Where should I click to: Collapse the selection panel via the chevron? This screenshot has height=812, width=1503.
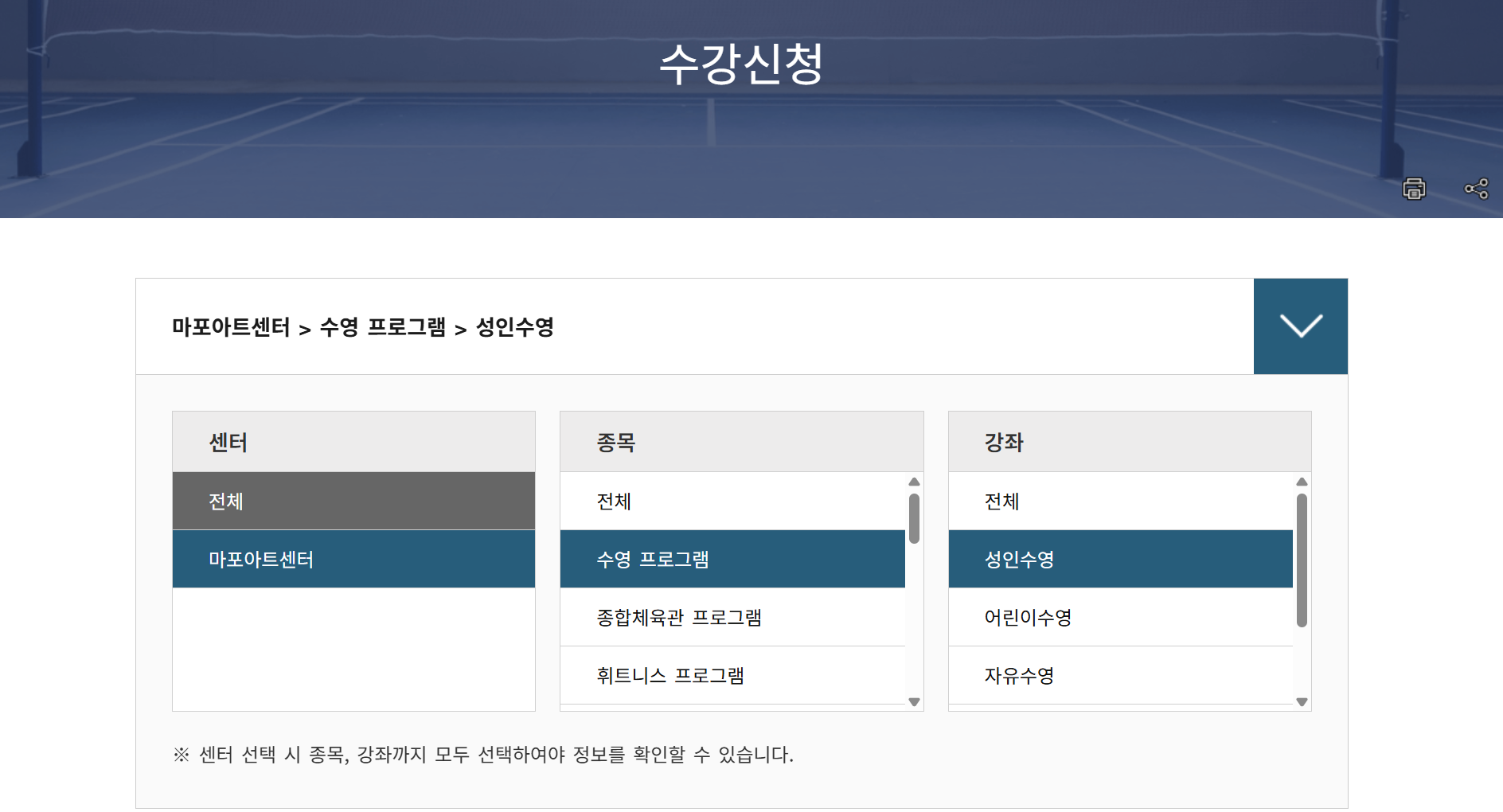point(1301,326)
